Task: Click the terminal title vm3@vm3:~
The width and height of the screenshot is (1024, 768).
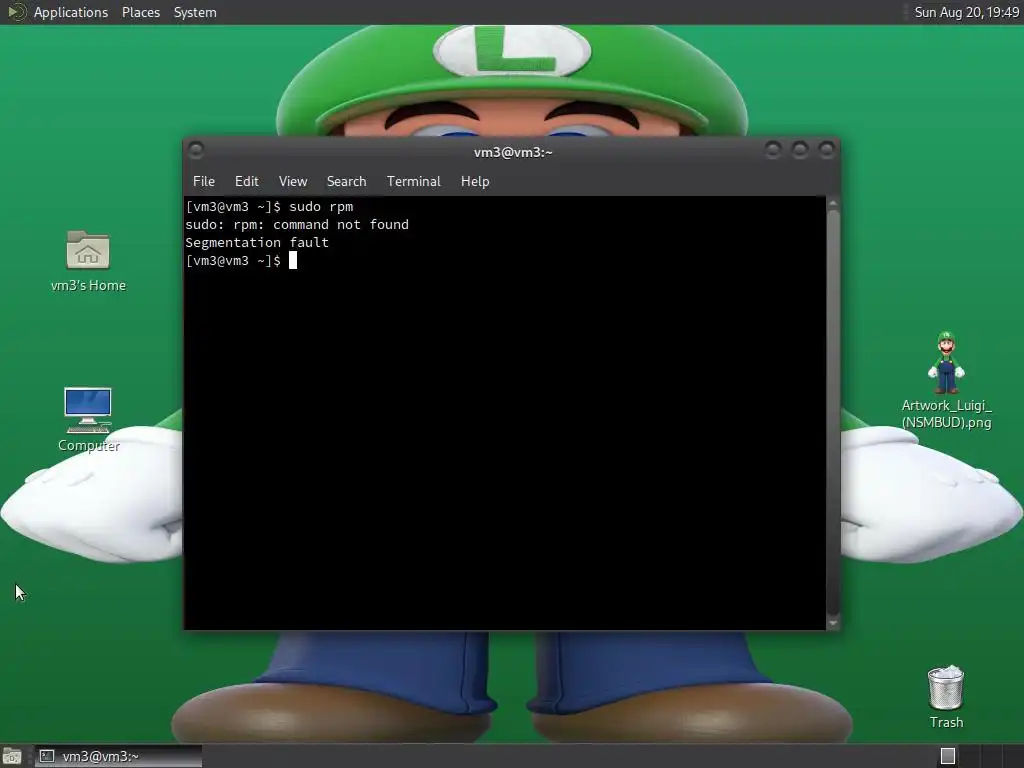Action: coord(513,152)
